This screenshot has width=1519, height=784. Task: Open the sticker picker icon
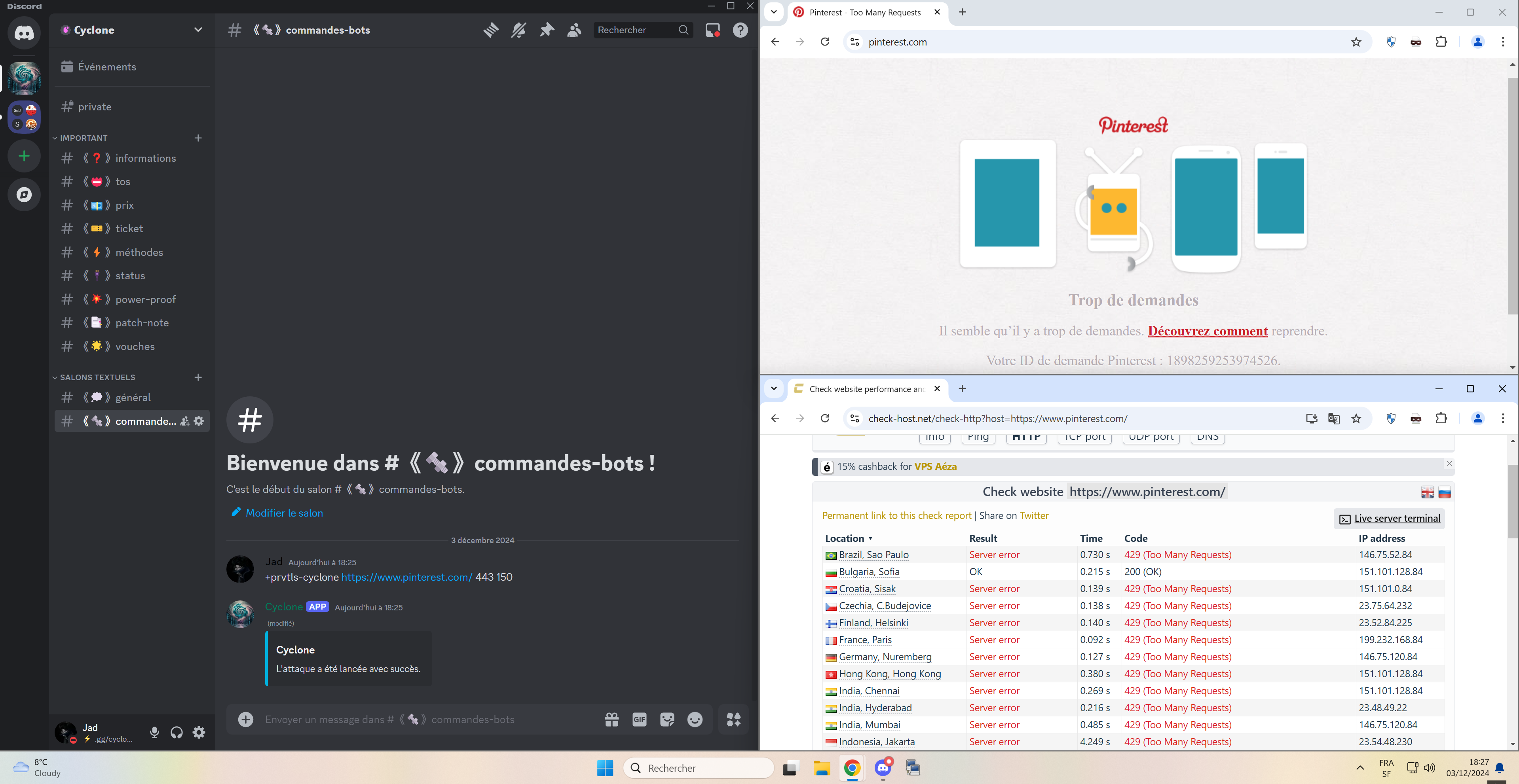pyautogui.click(x=667, y=719)
